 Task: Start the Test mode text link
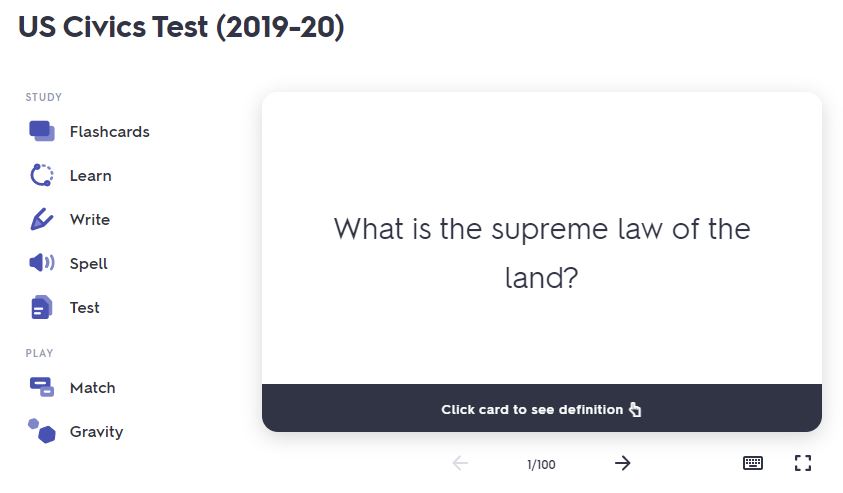[x=85, y=308]
